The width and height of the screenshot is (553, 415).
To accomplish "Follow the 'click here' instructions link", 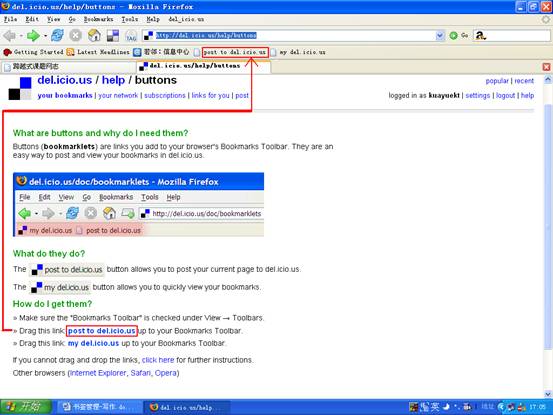I will 158,360.
